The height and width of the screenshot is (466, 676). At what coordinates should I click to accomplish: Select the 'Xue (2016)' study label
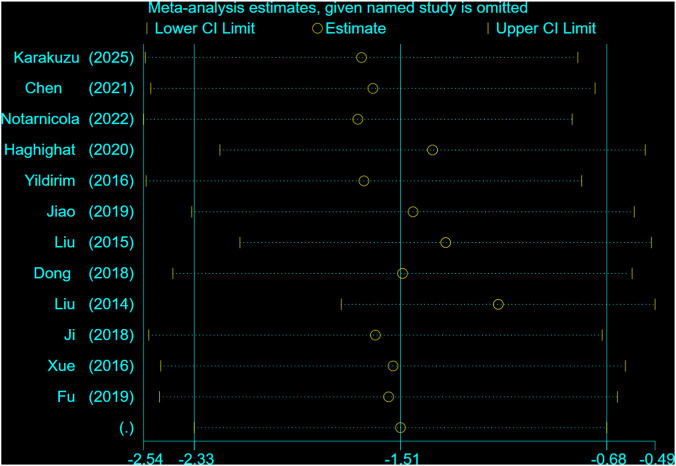pos(91,366)
